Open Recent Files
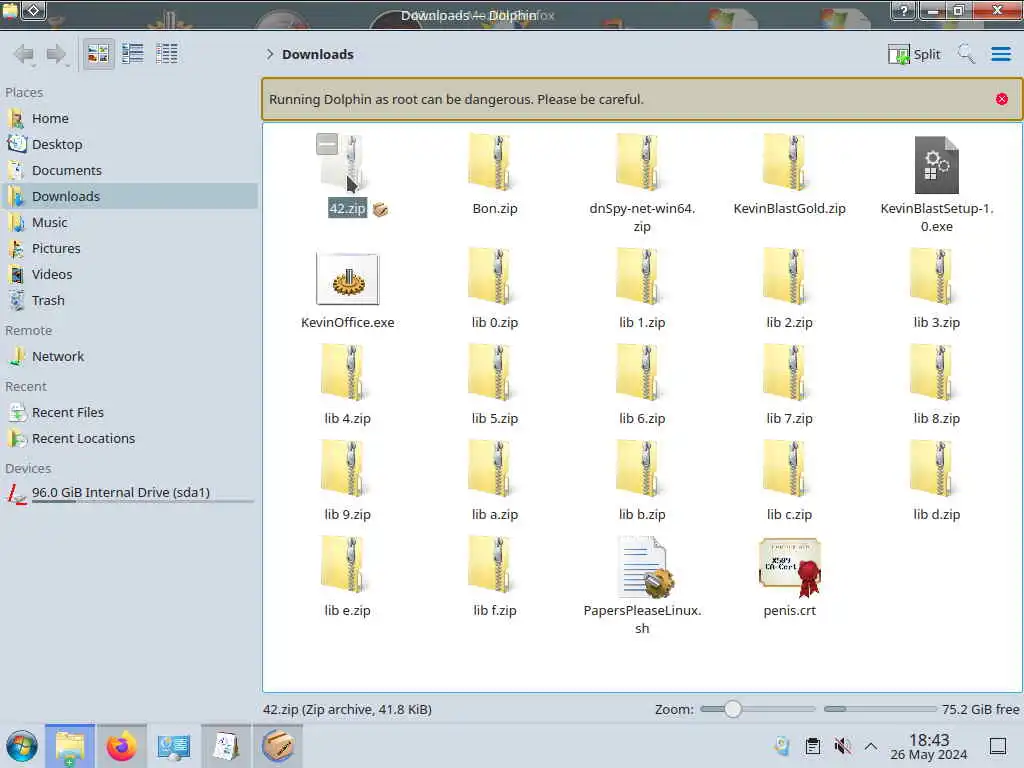Image resolution: width=1024 pixels, height=768 pixels. click(x=129, y=413)
